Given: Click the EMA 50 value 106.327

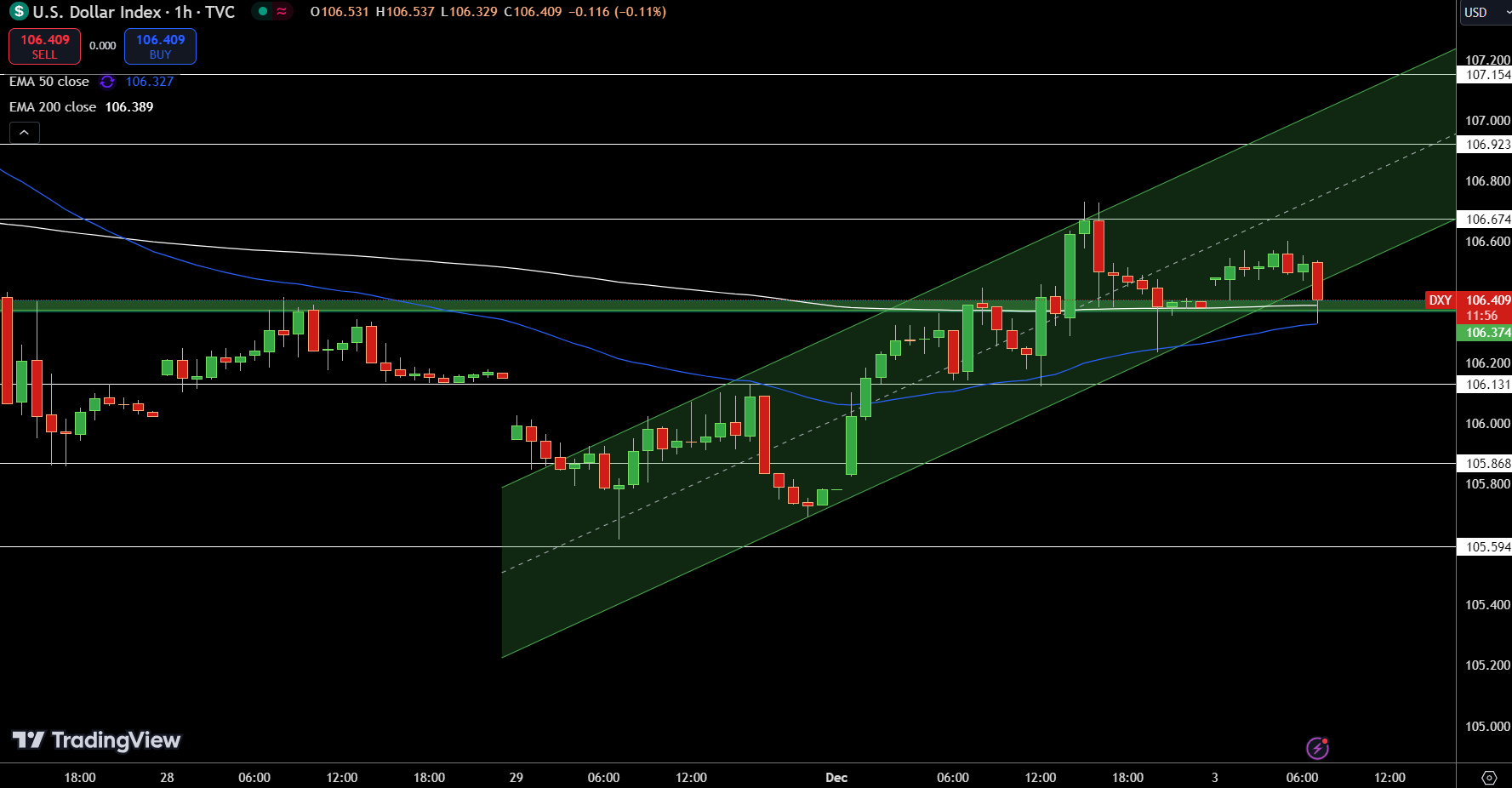Looking at the screenshot, I should tap(150, 82).
